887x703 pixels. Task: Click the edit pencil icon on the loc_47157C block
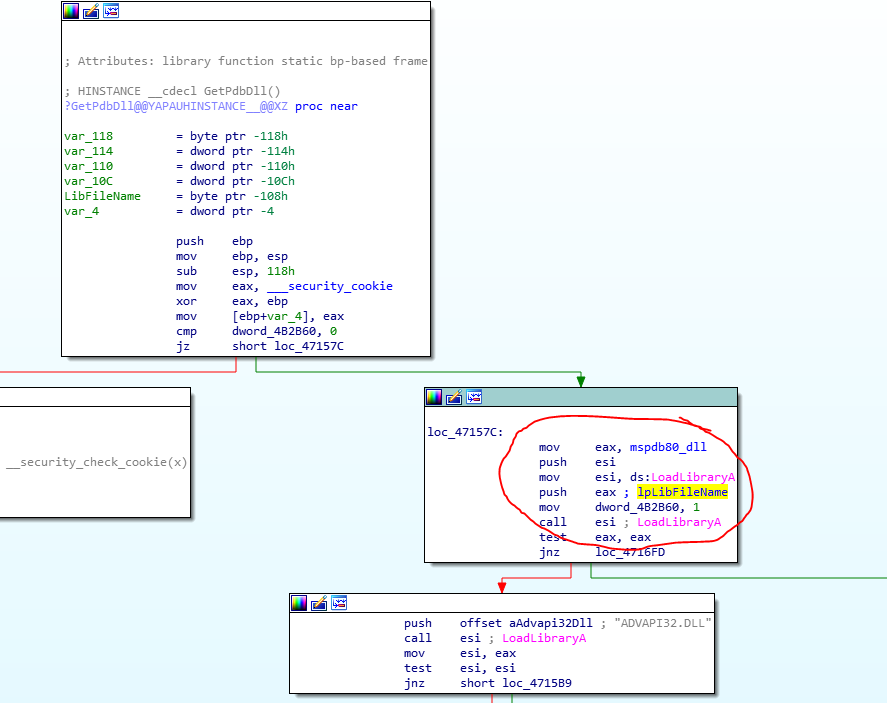(454, 396)
